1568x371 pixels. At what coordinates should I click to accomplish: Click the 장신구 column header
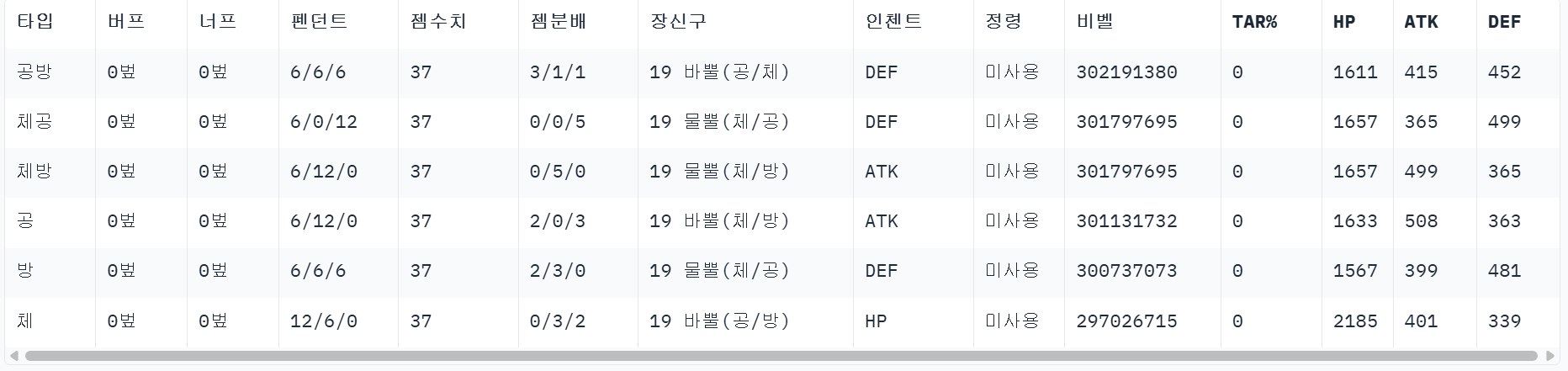(678, 22)
